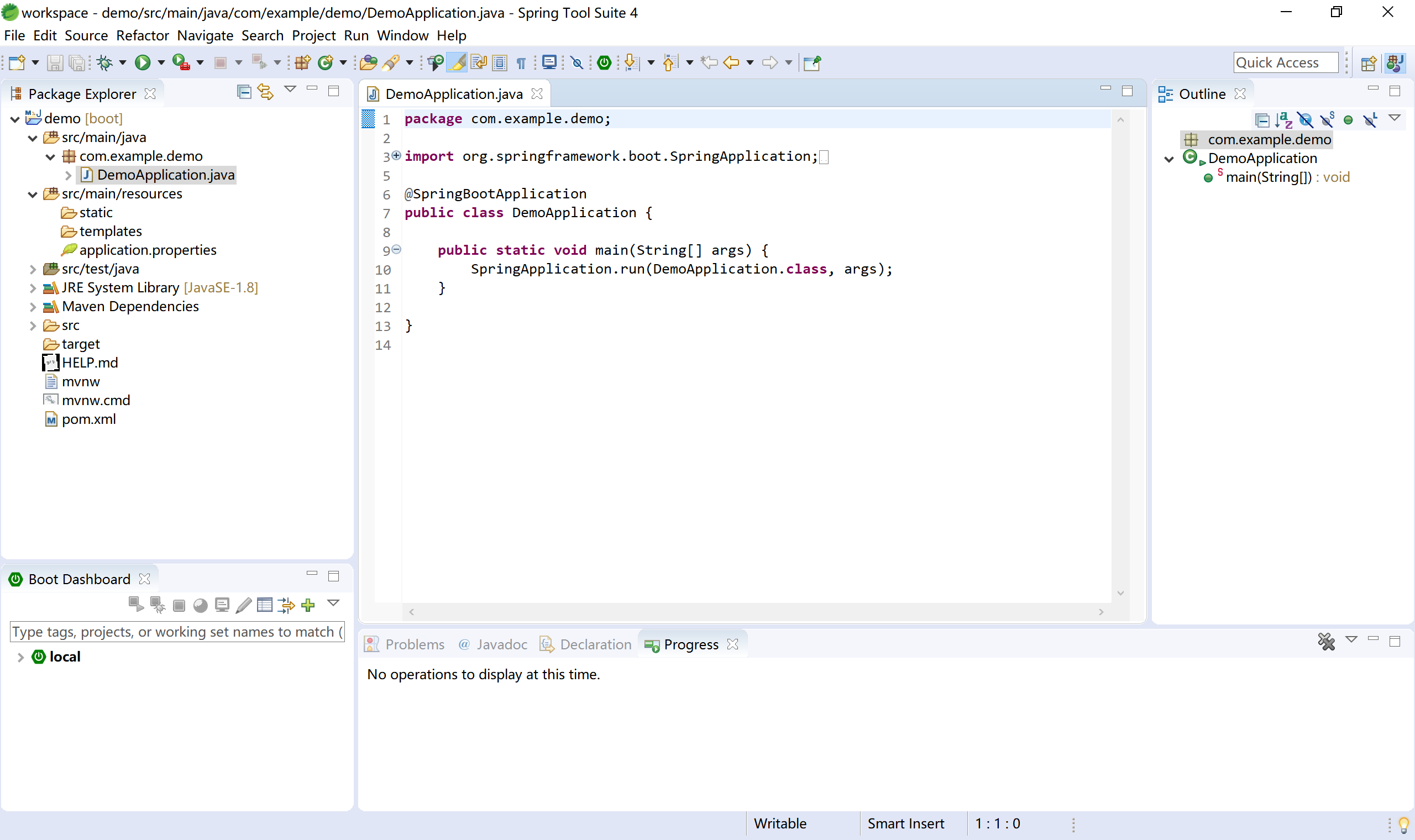Click the green Run button in toolbar
This screenshot has height=840, width=1415.
click(143, 62)
